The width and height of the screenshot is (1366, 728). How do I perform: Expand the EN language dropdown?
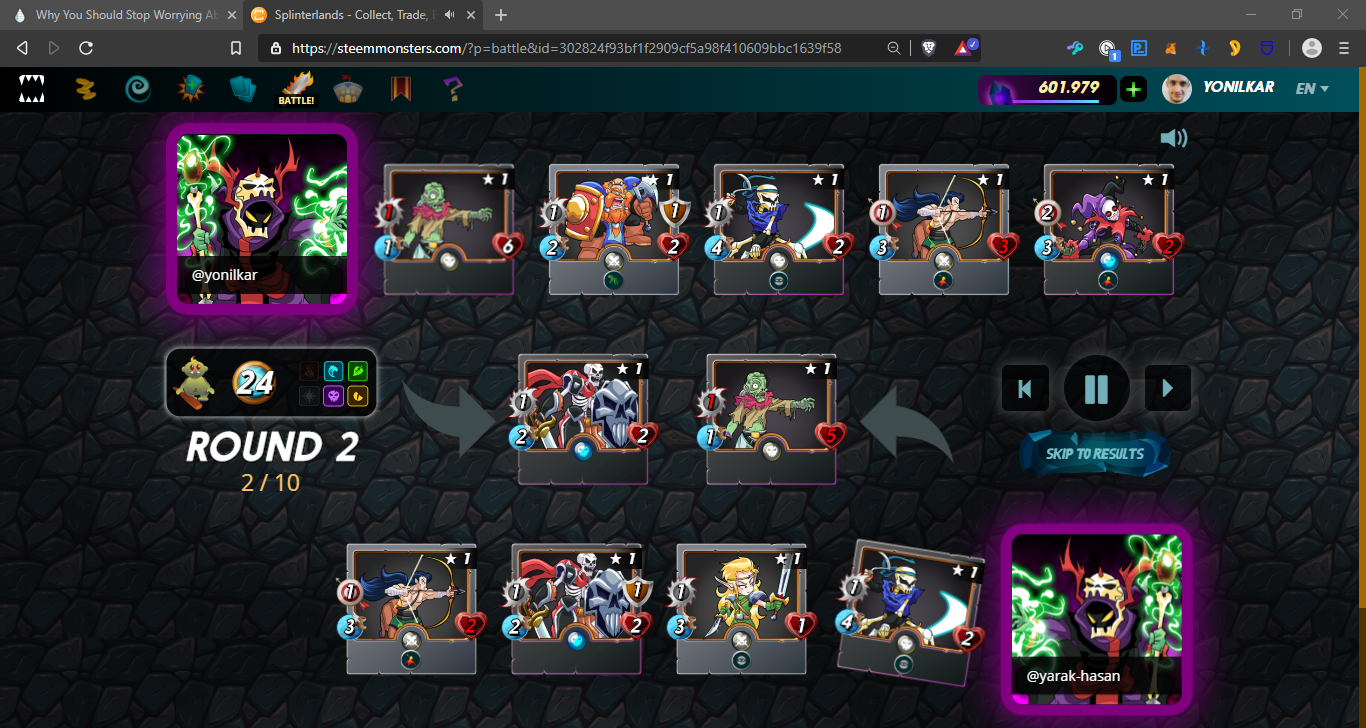pos(1311,89)
